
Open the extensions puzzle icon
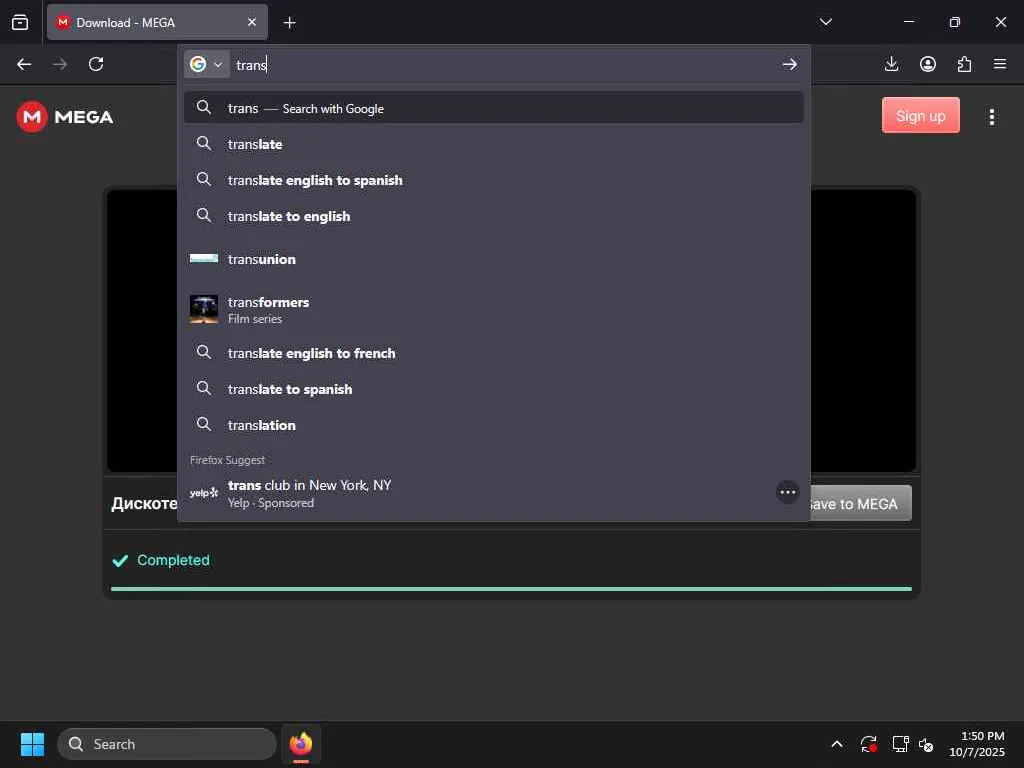click(x=964, y=64)
